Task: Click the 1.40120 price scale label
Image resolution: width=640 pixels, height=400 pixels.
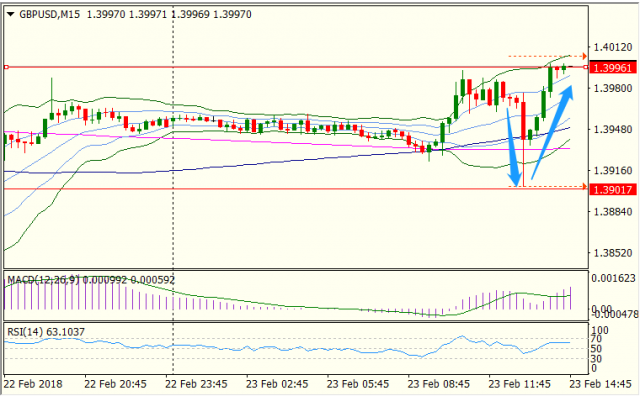Action: [x=611, y=47]
